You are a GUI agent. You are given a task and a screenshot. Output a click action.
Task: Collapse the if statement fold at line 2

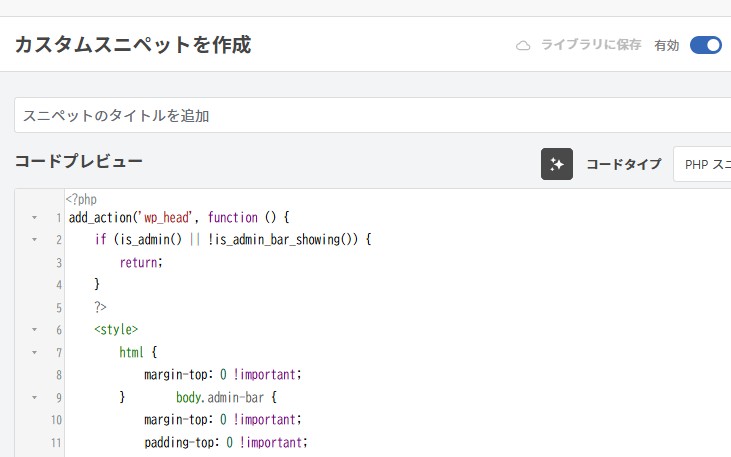tap(34, 240)
